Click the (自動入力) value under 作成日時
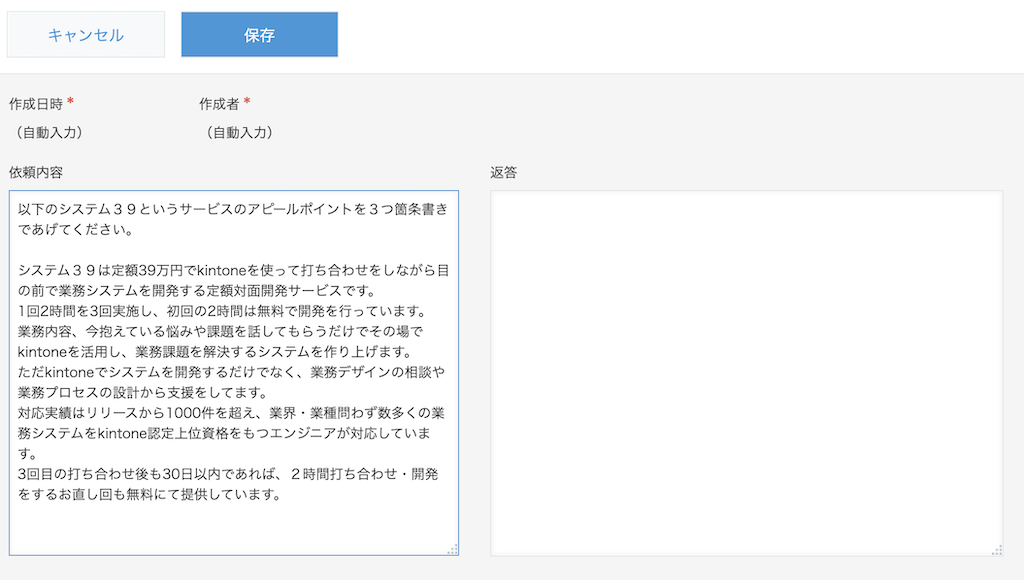The width and height of the screenshot is (1024, 580). (50, 133)
